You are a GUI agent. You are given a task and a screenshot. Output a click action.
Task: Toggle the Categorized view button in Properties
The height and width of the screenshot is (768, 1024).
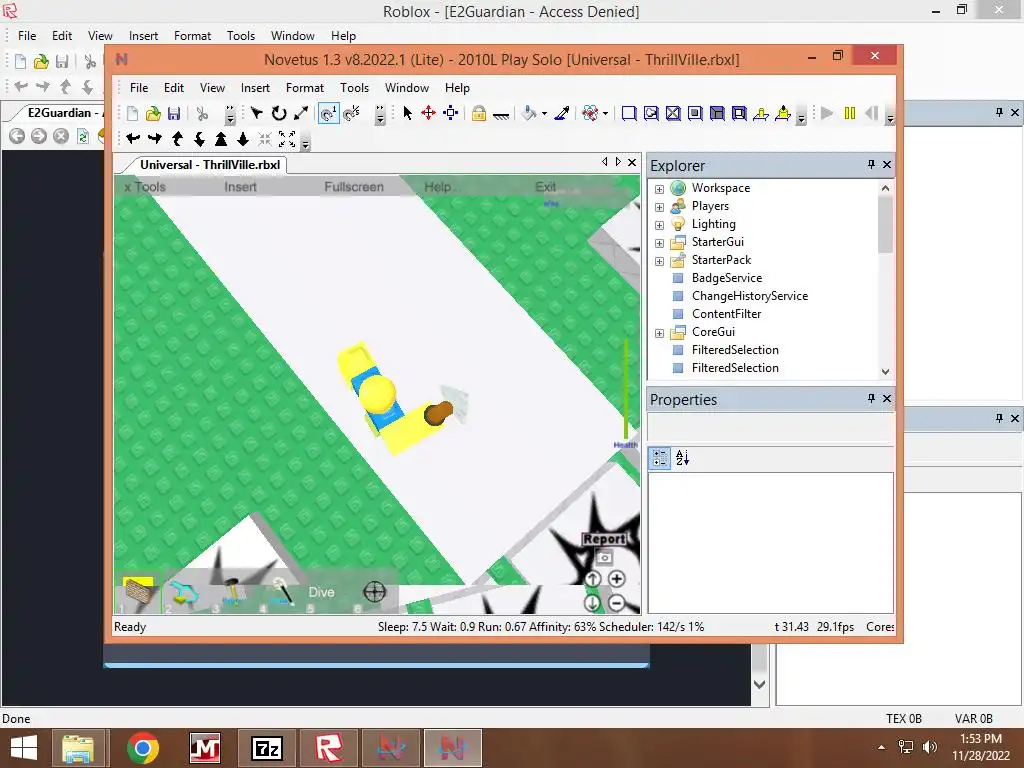coord(660,458)
